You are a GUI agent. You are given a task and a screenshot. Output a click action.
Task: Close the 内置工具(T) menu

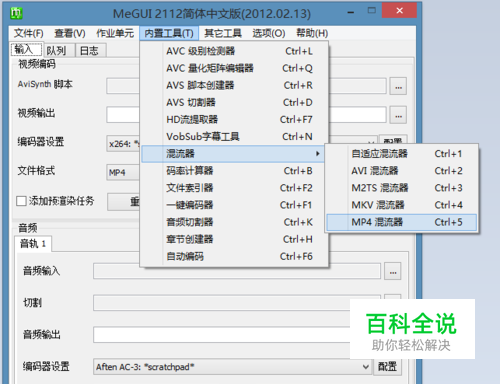point(169,33)
